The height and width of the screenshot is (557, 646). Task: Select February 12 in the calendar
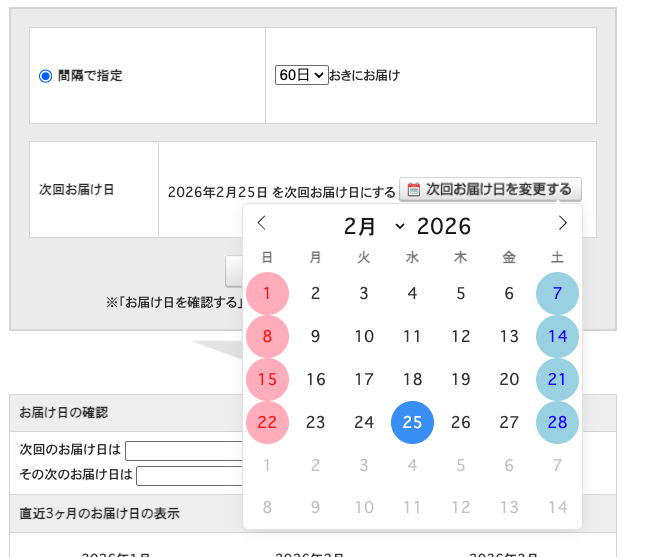pos(460,336)
